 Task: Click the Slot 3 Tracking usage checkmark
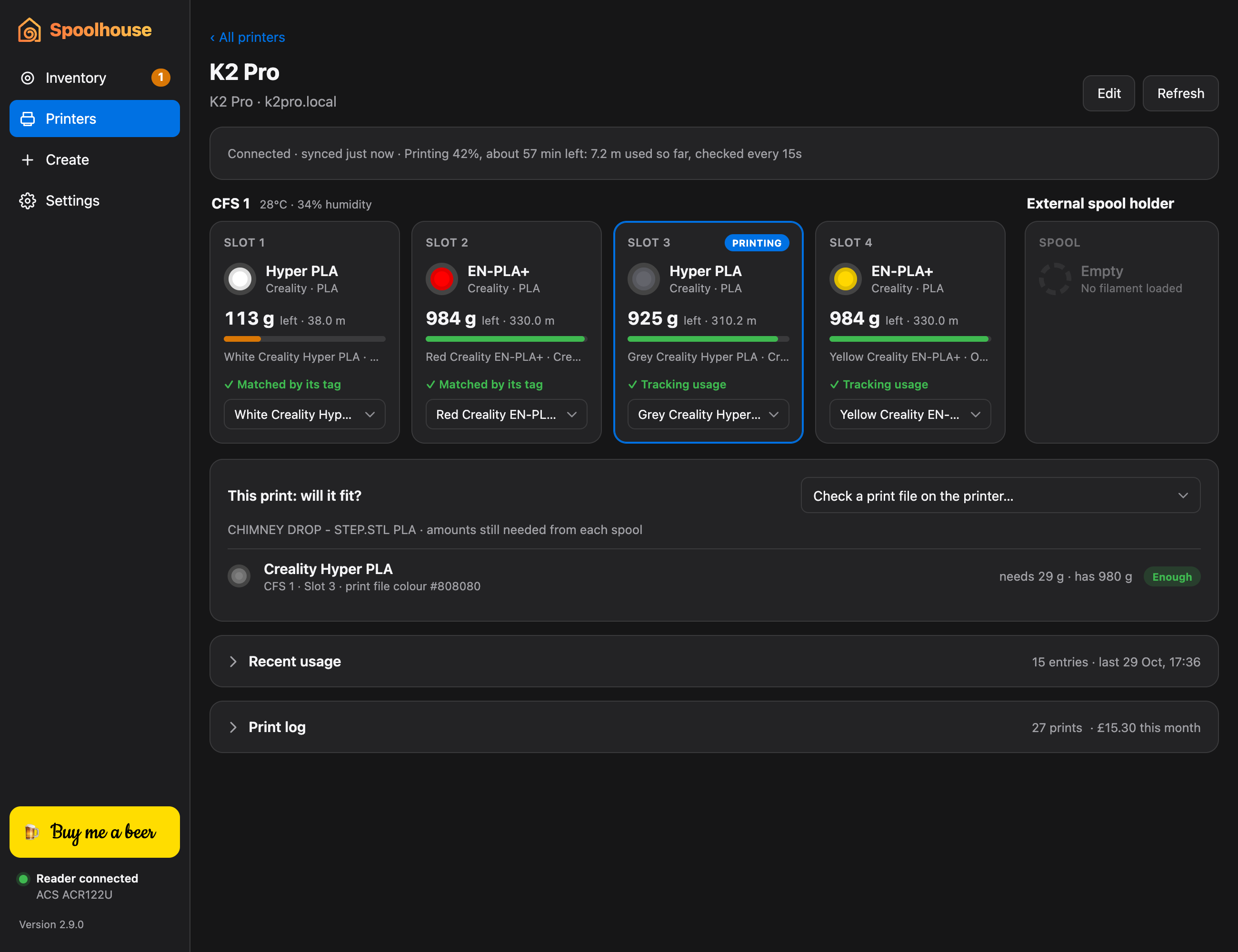click(x=633, y=385)
